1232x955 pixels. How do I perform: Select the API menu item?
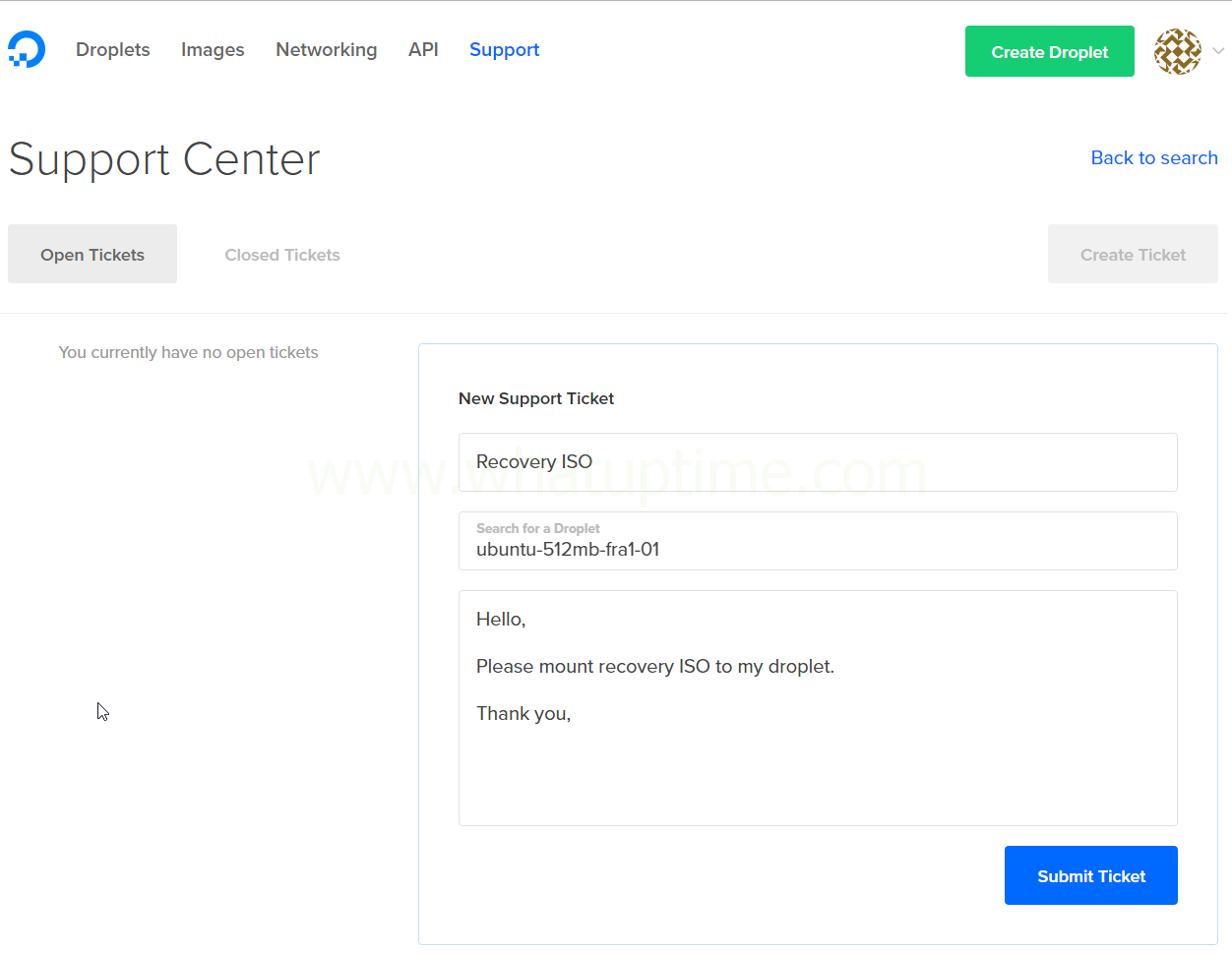(423, 49)
